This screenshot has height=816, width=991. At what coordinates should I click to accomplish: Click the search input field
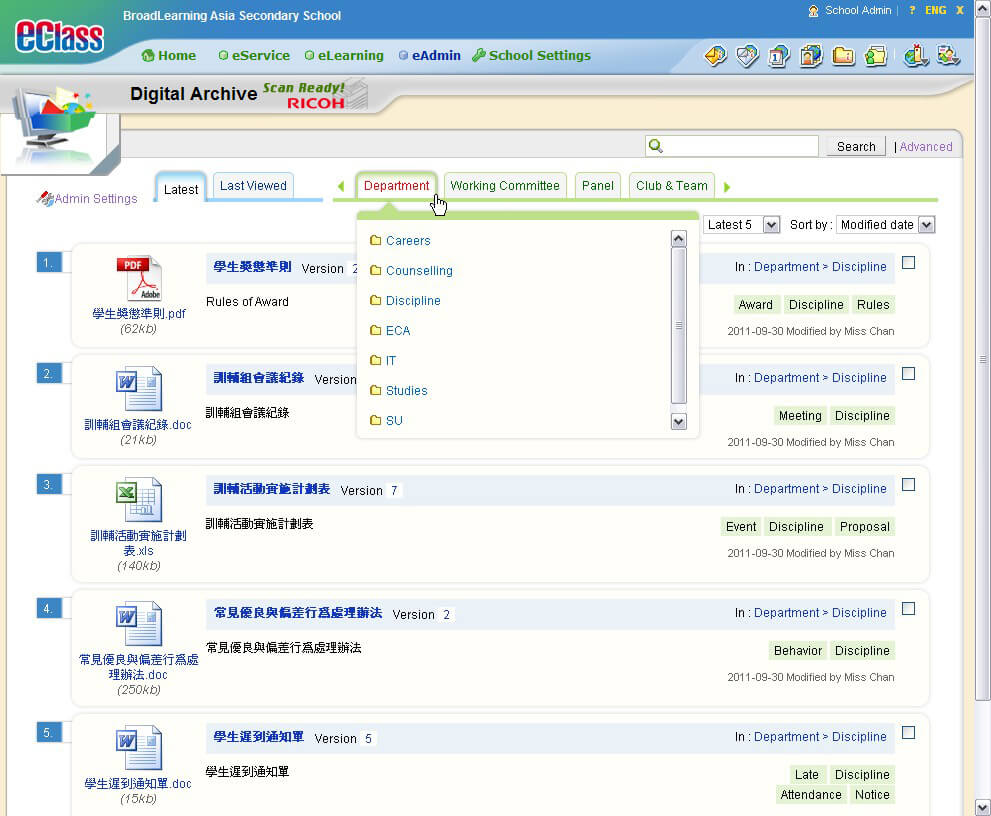click(741, 147)
